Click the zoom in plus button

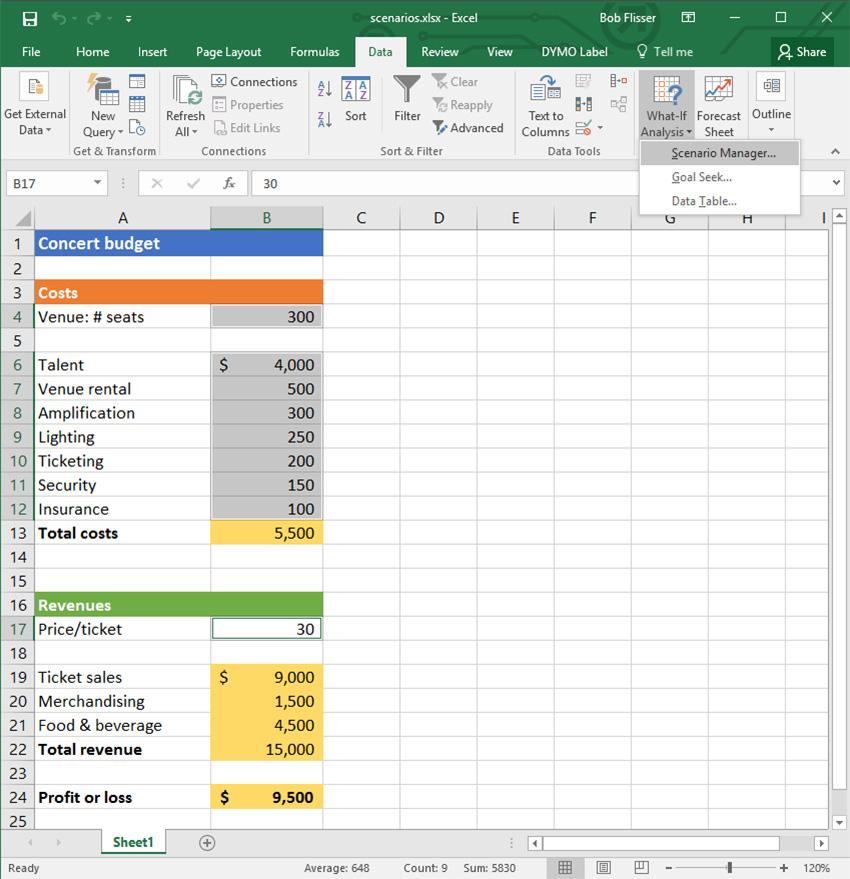tap(784, 868)
